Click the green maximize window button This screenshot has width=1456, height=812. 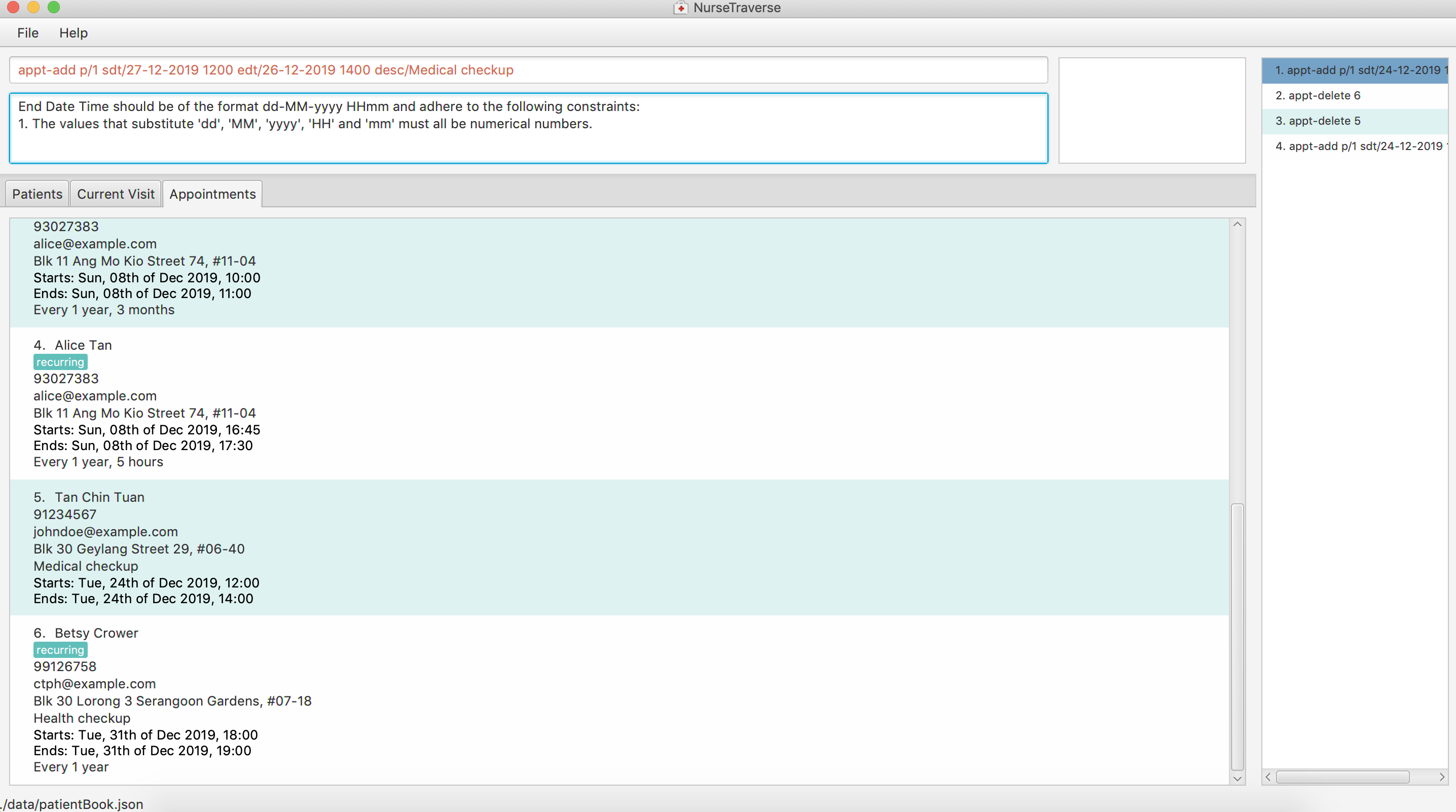(54, 7)
